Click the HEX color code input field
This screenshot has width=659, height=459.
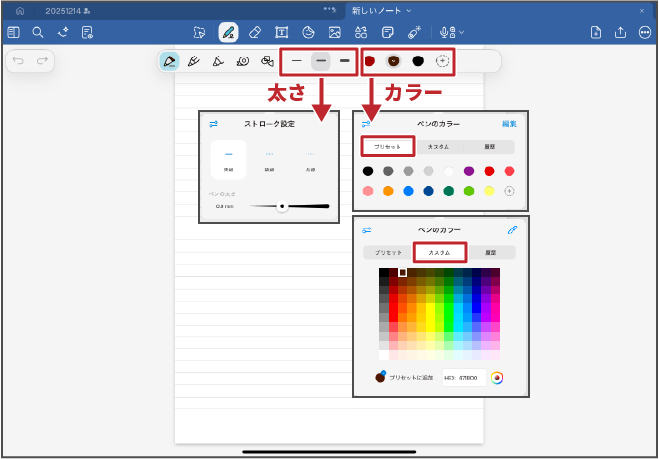pos(464,377)
